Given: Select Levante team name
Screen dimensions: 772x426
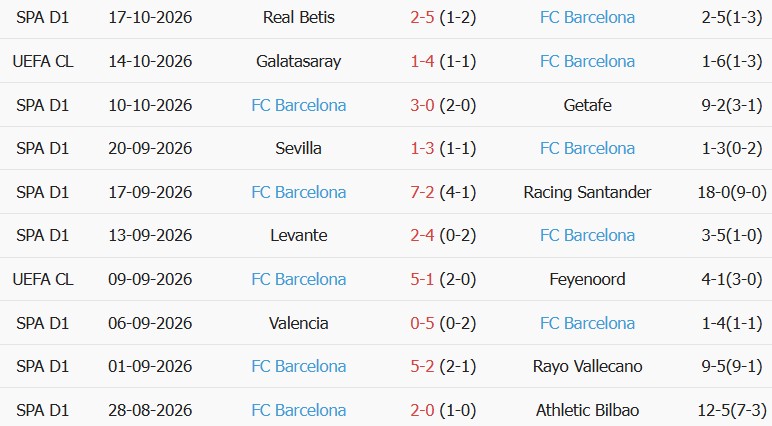Looking at the screenshot, I should pos(298,235).
